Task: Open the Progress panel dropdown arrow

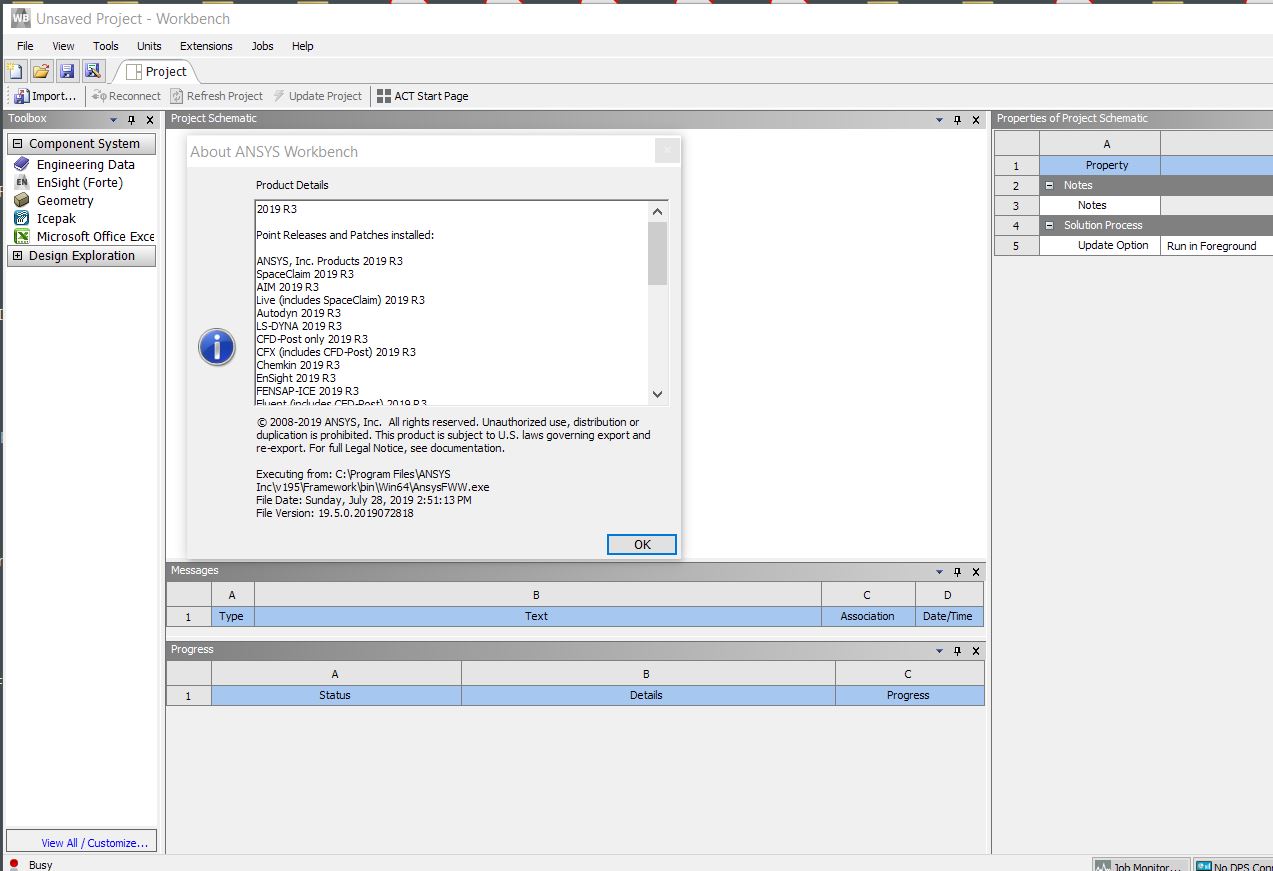Action: 939,651
